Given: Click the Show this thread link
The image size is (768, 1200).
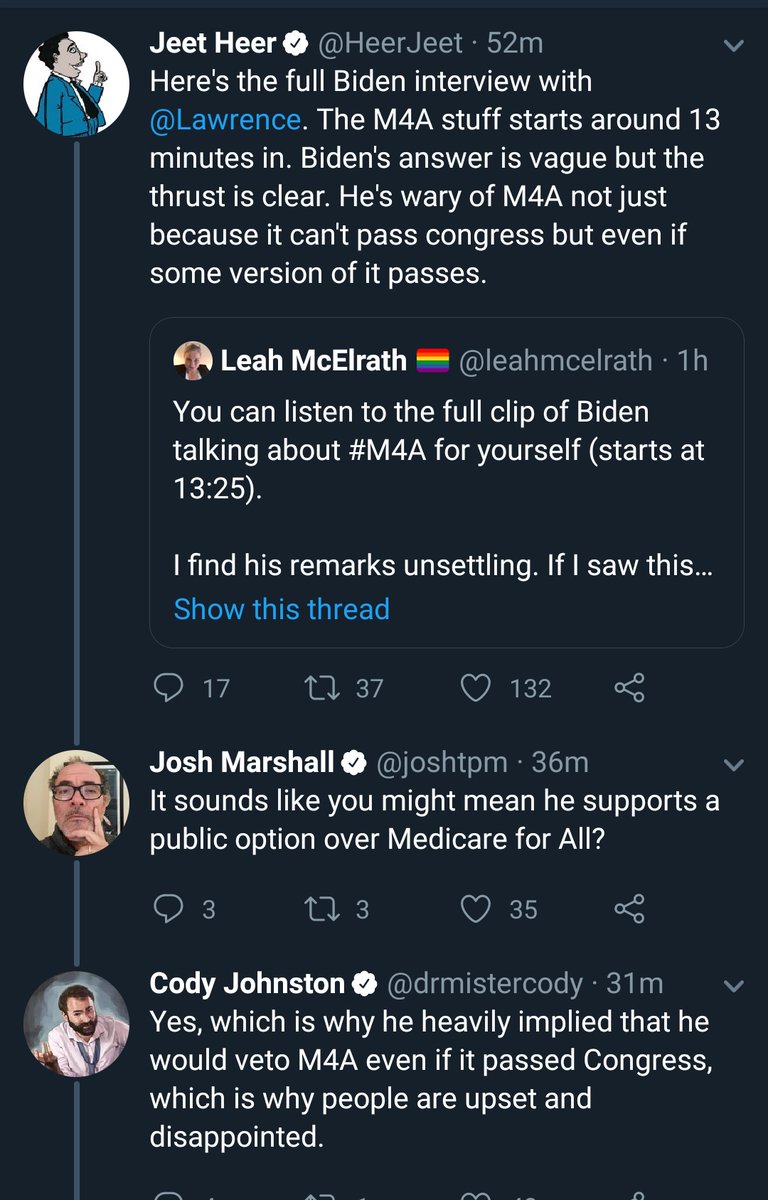Looking at the screenshot, I should coord(281,608).
